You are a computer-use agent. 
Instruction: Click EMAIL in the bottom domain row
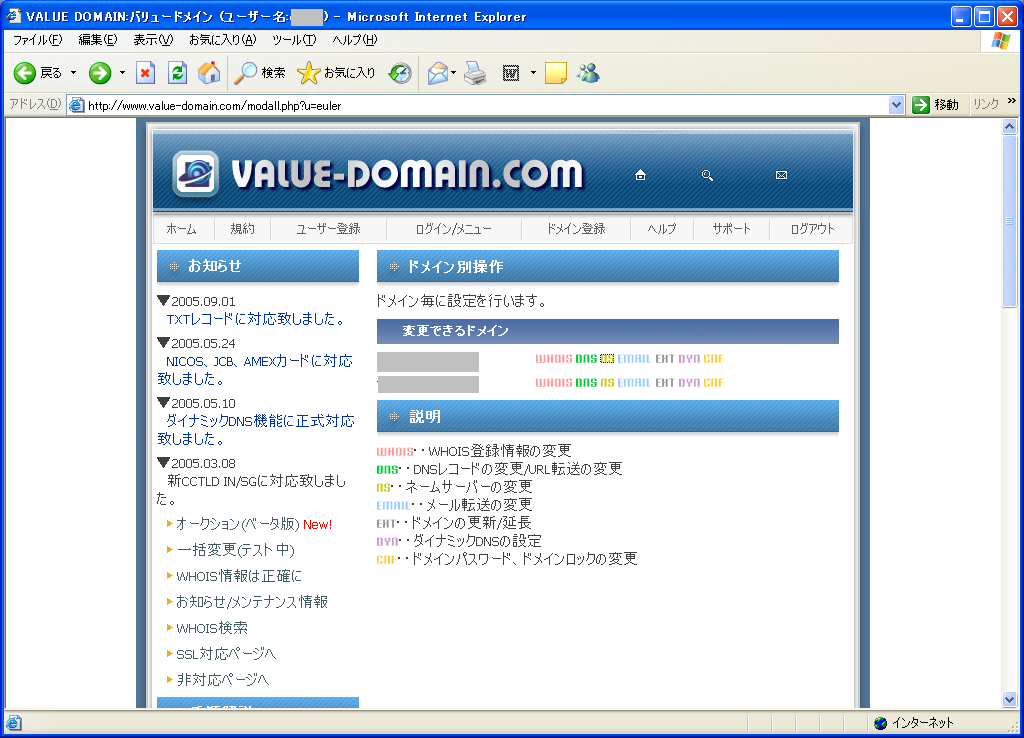coord(634,383)
